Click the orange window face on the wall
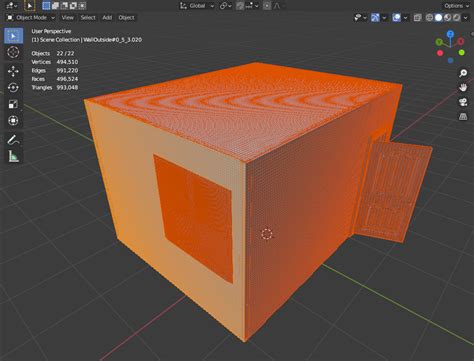474x361 pixels. pos(197,217)
